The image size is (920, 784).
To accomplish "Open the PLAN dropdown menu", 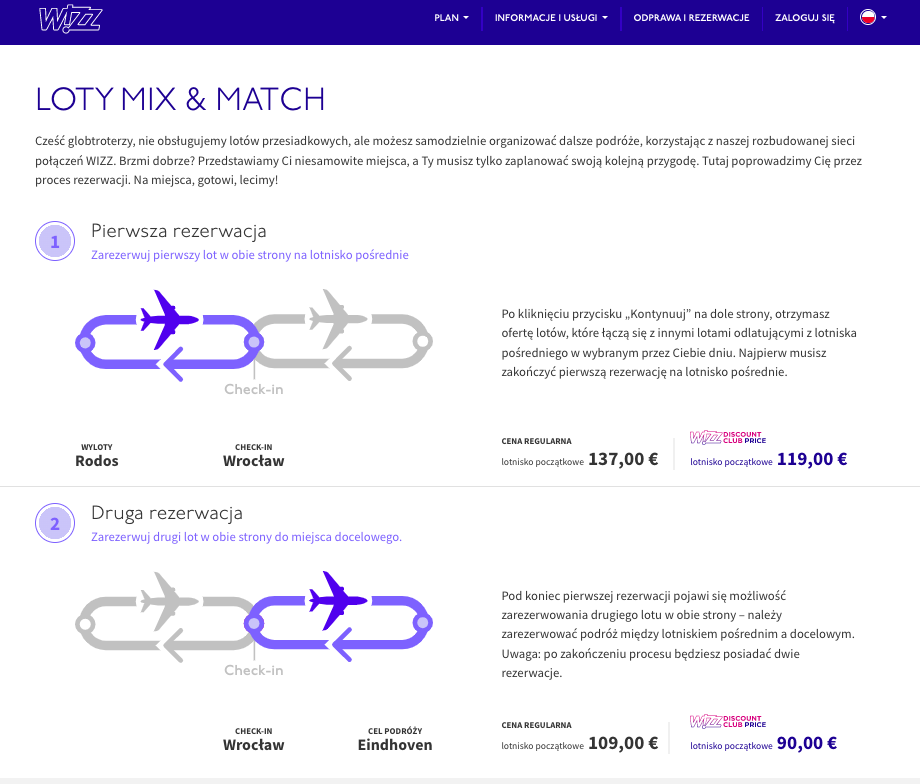I will click(x=451, y=18).
